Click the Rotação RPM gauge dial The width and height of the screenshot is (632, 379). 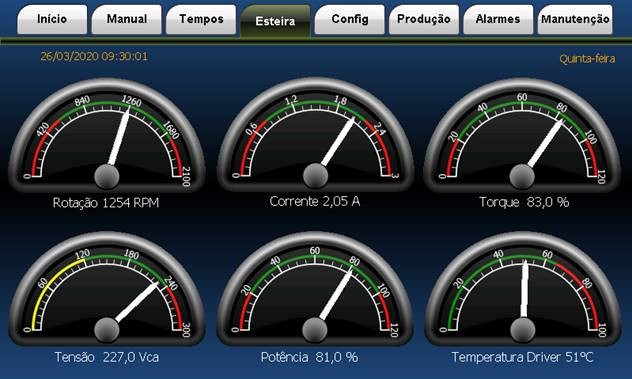(x=107, y=135)
